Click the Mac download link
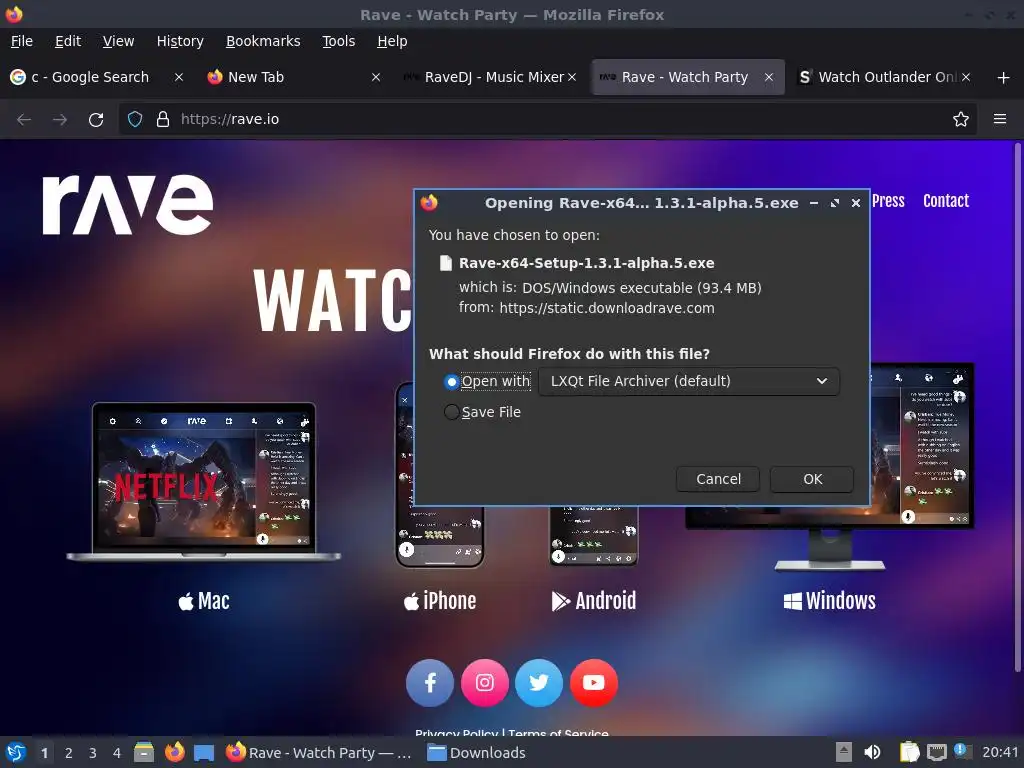 click(x=204, y=601)
